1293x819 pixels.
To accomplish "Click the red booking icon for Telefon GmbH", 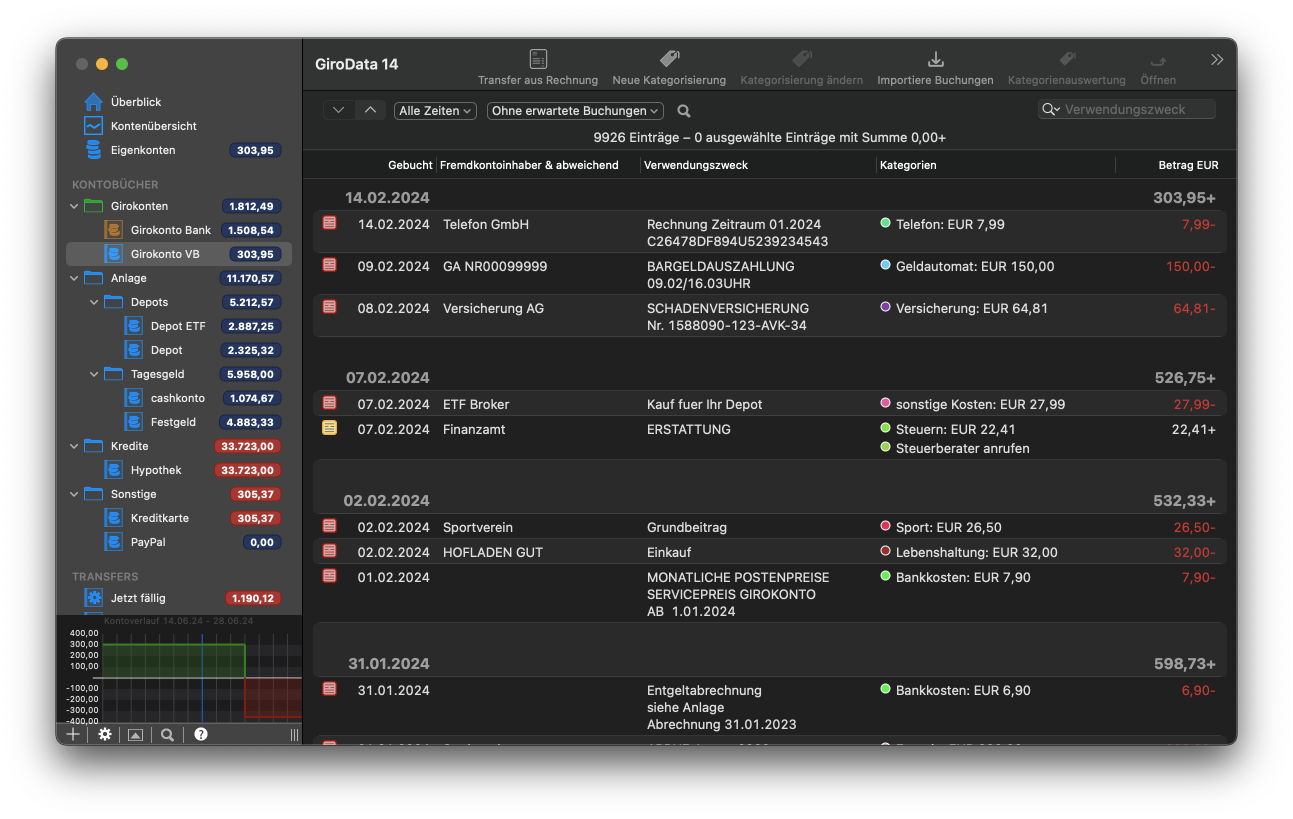I will pyautogui.click(x=329, y=223).
